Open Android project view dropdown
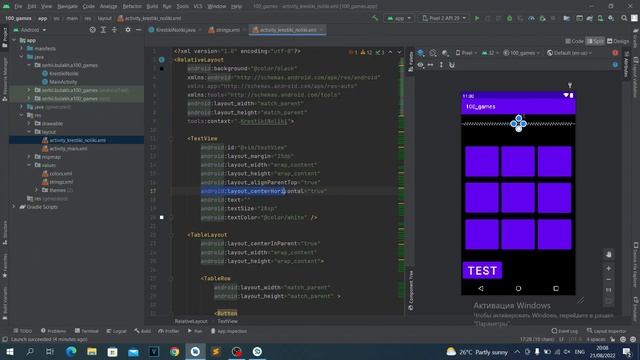640x360 pixels. click(30, 30)
